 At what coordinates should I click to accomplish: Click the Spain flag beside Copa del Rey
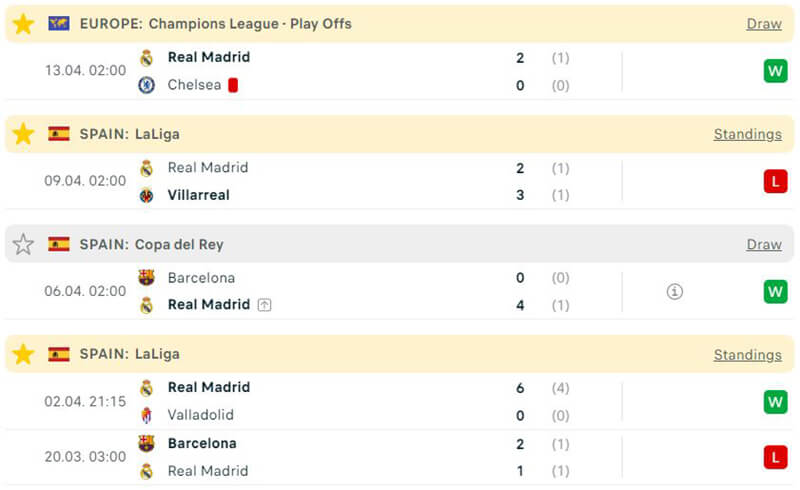click(59, 244)
